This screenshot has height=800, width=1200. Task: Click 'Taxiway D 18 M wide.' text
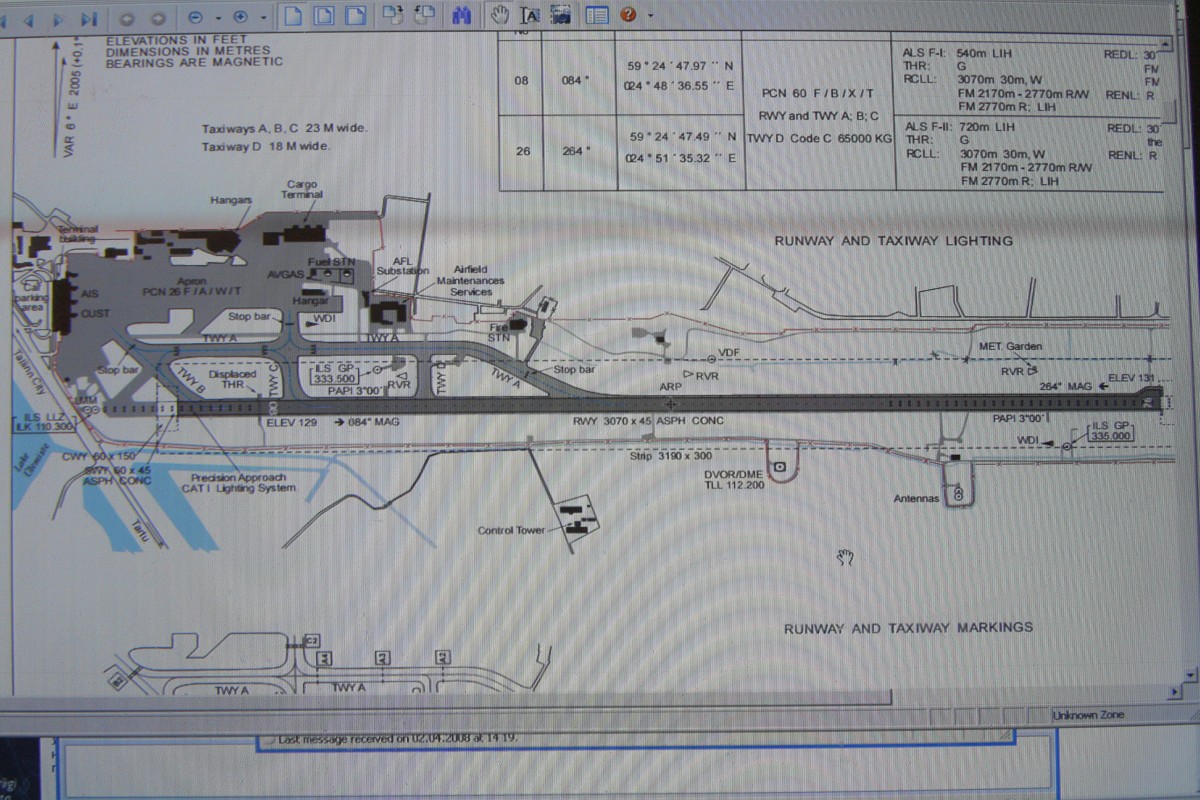(266, 146)
